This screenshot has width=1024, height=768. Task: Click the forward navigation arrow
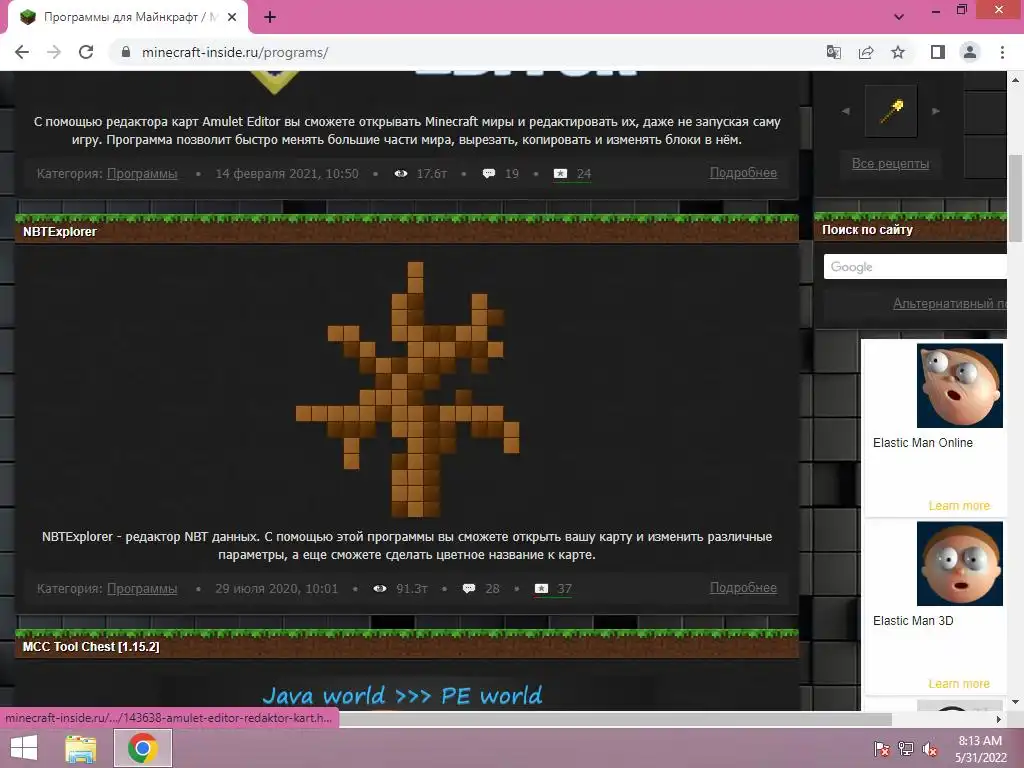[x=54, y=52]
